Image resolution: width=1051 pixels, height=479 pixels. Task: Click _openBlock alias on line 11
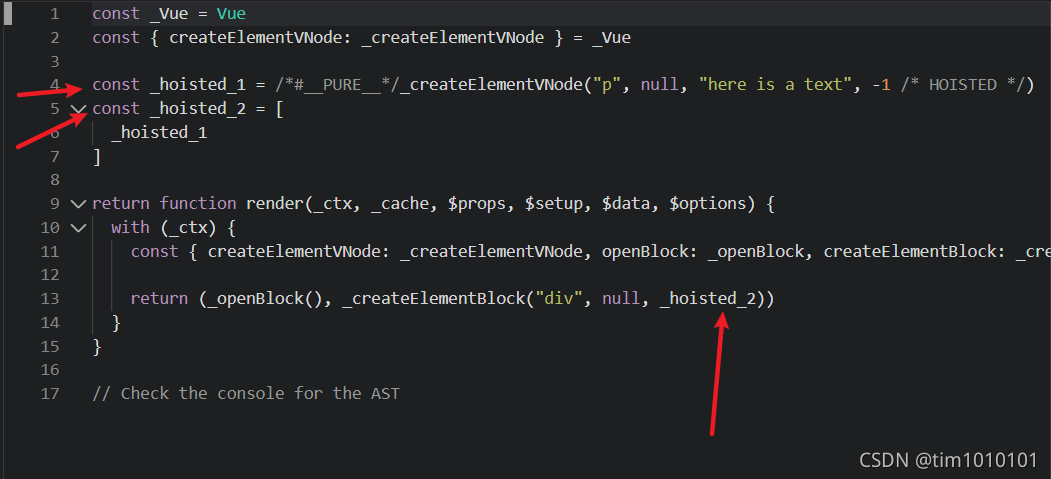pos(756,251)
